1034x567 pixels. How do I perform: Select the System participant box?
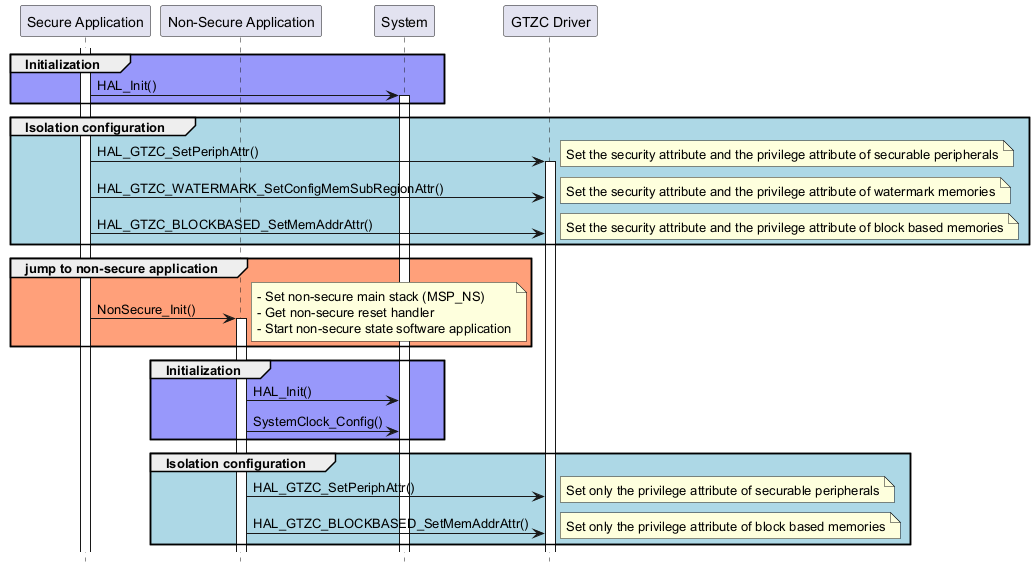[404, 22]
